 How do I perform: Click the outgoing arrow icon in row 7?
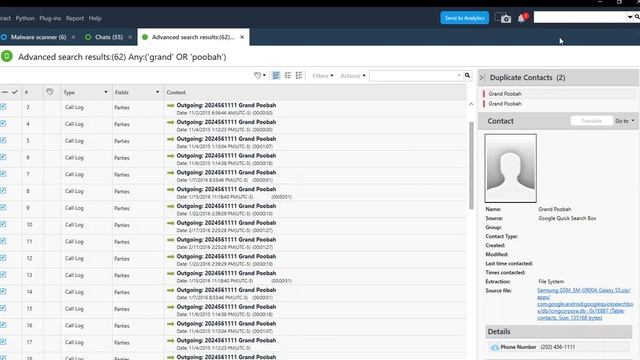coord(171,173)
